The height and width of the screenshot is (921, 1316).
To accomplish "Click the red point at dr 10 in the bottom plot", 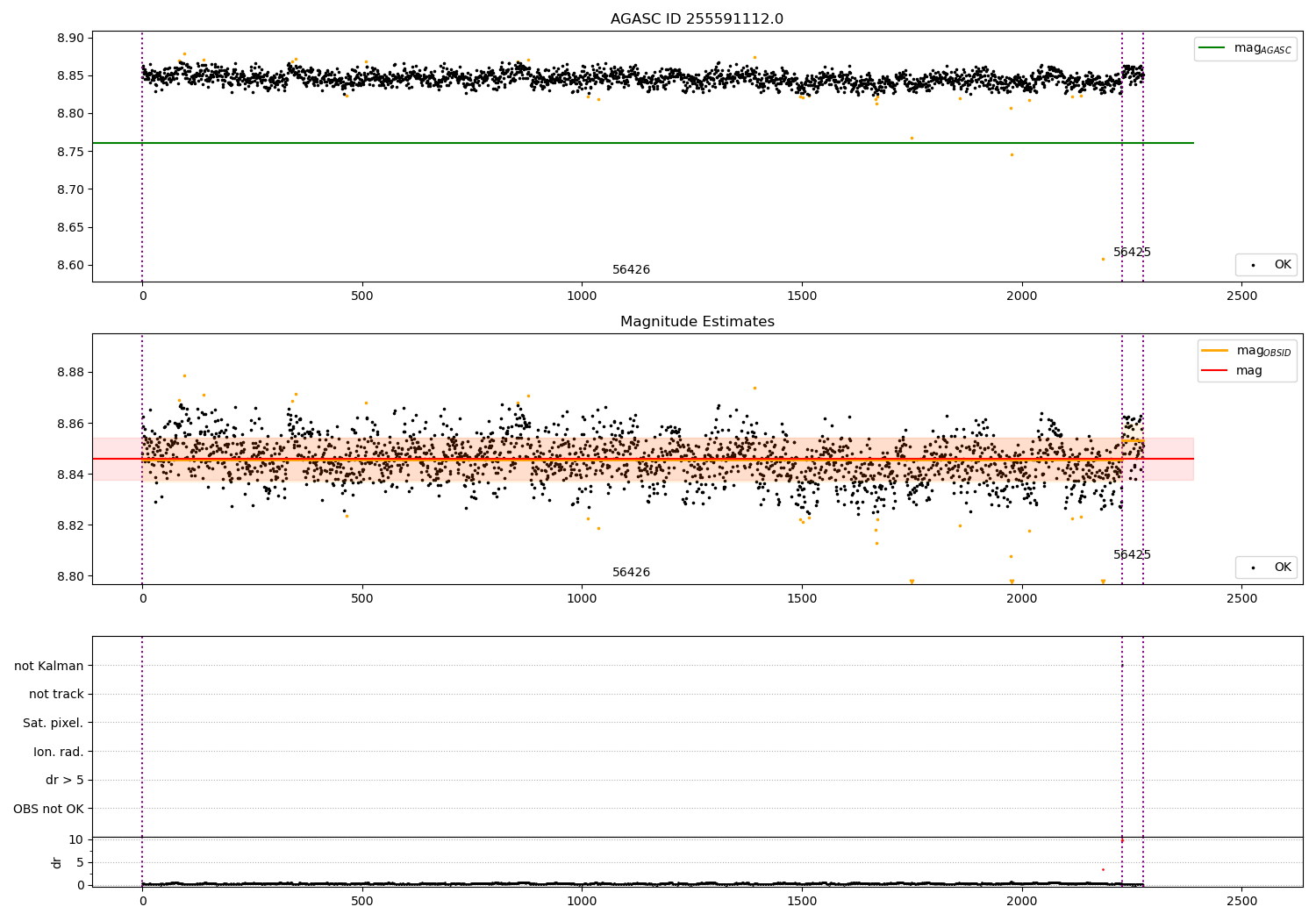I will 1121,840.
